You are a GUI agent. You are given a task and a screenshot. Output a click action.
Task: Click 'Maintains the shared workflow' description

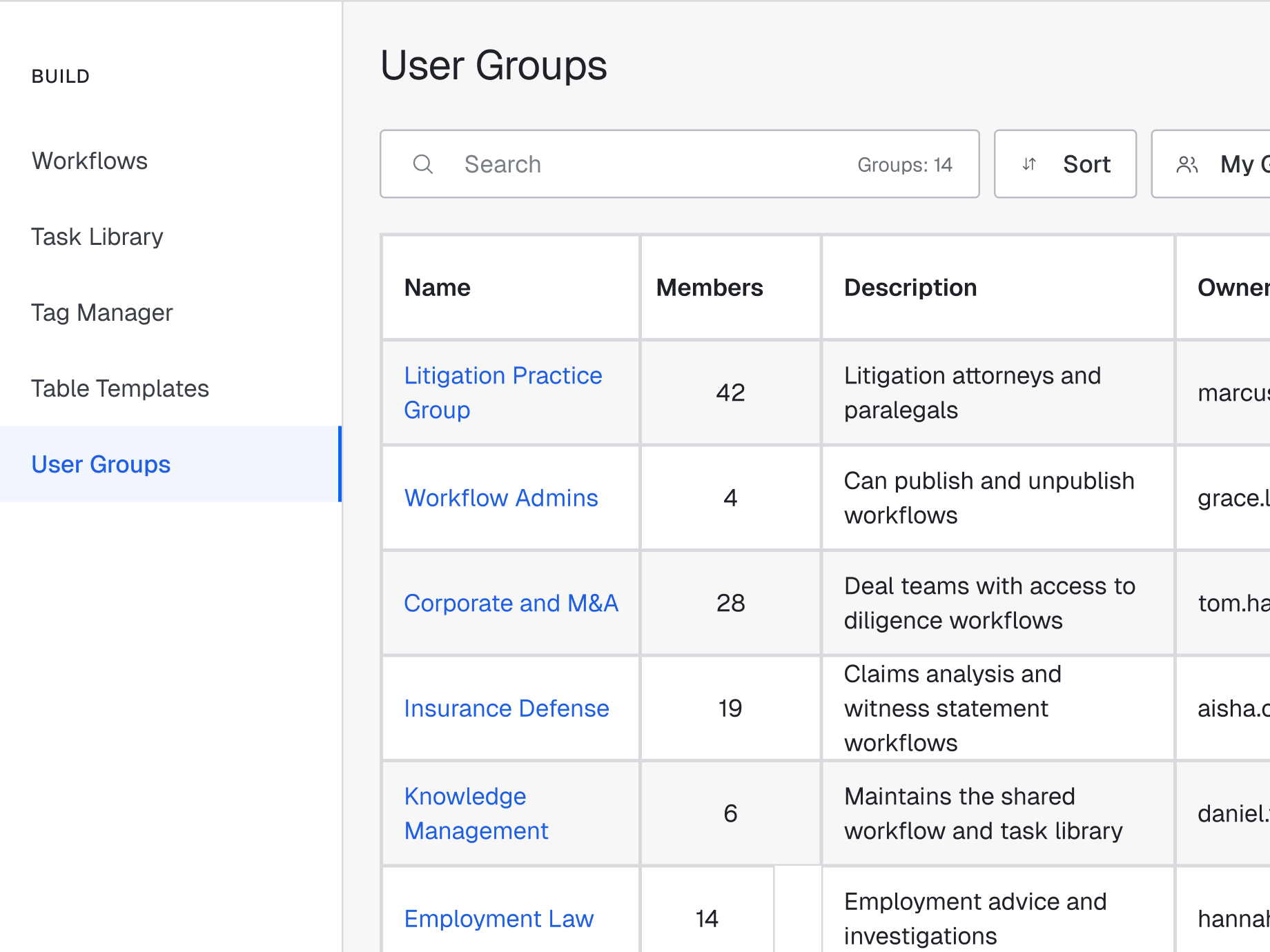(984, 813)
